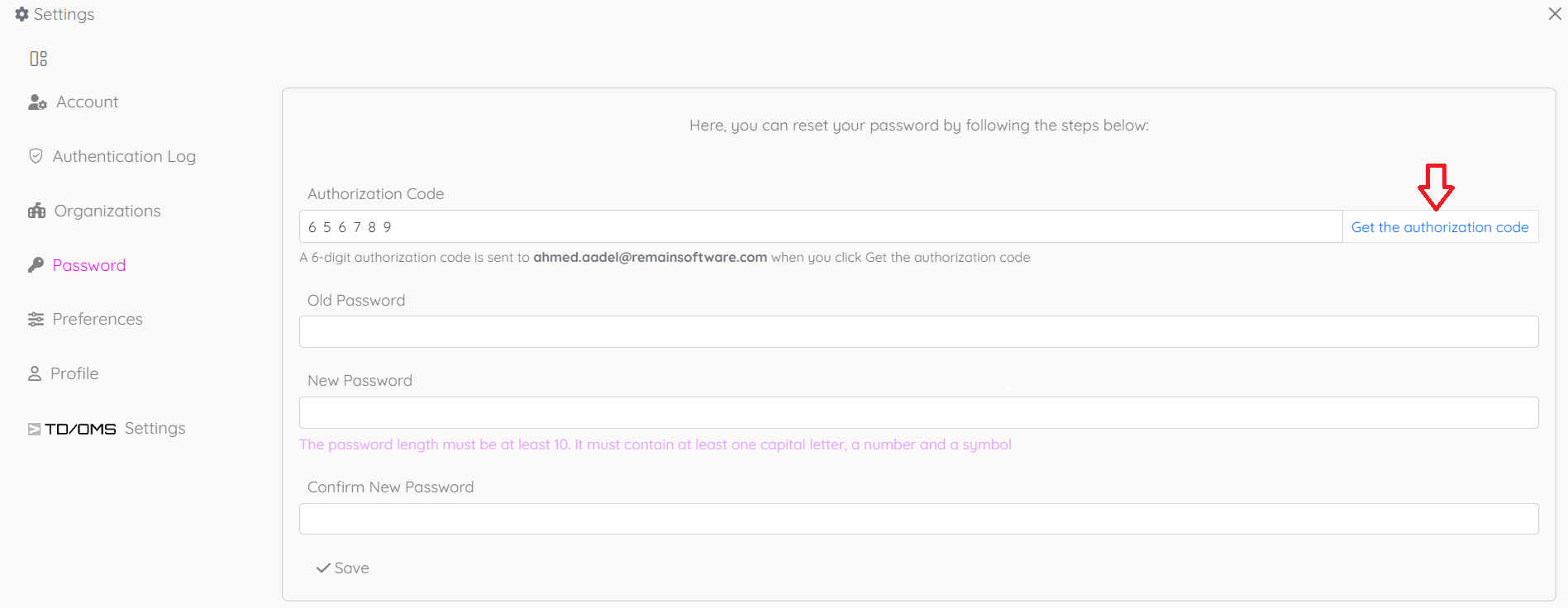Save the new password
Viewport: 1568px width, 608px height.
[x=343, y=568]
